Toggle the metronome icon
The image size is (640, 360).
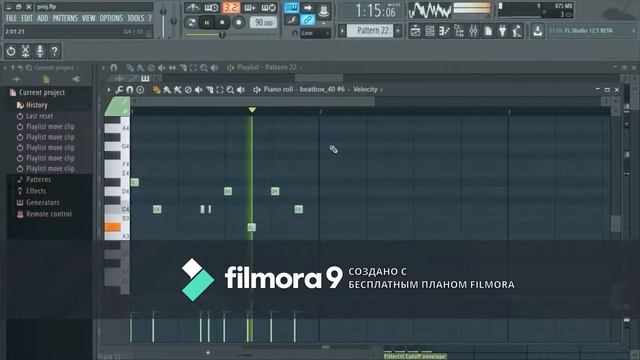[x=192, y=7]
